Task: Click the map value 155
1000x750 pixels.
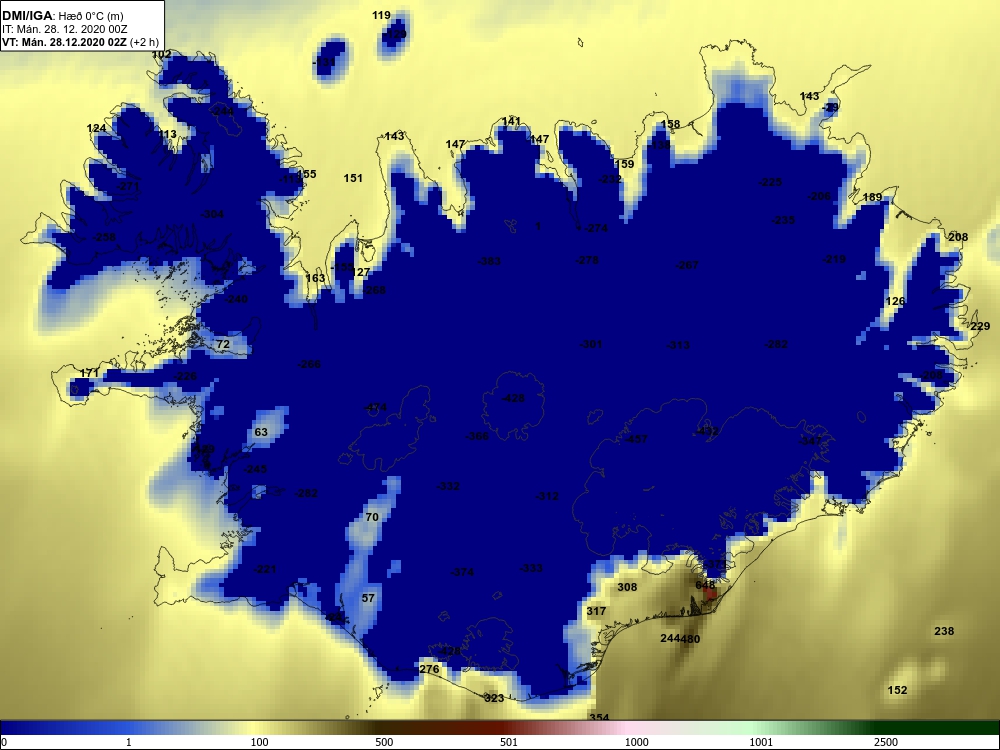Action: click(x=307, y=174)
